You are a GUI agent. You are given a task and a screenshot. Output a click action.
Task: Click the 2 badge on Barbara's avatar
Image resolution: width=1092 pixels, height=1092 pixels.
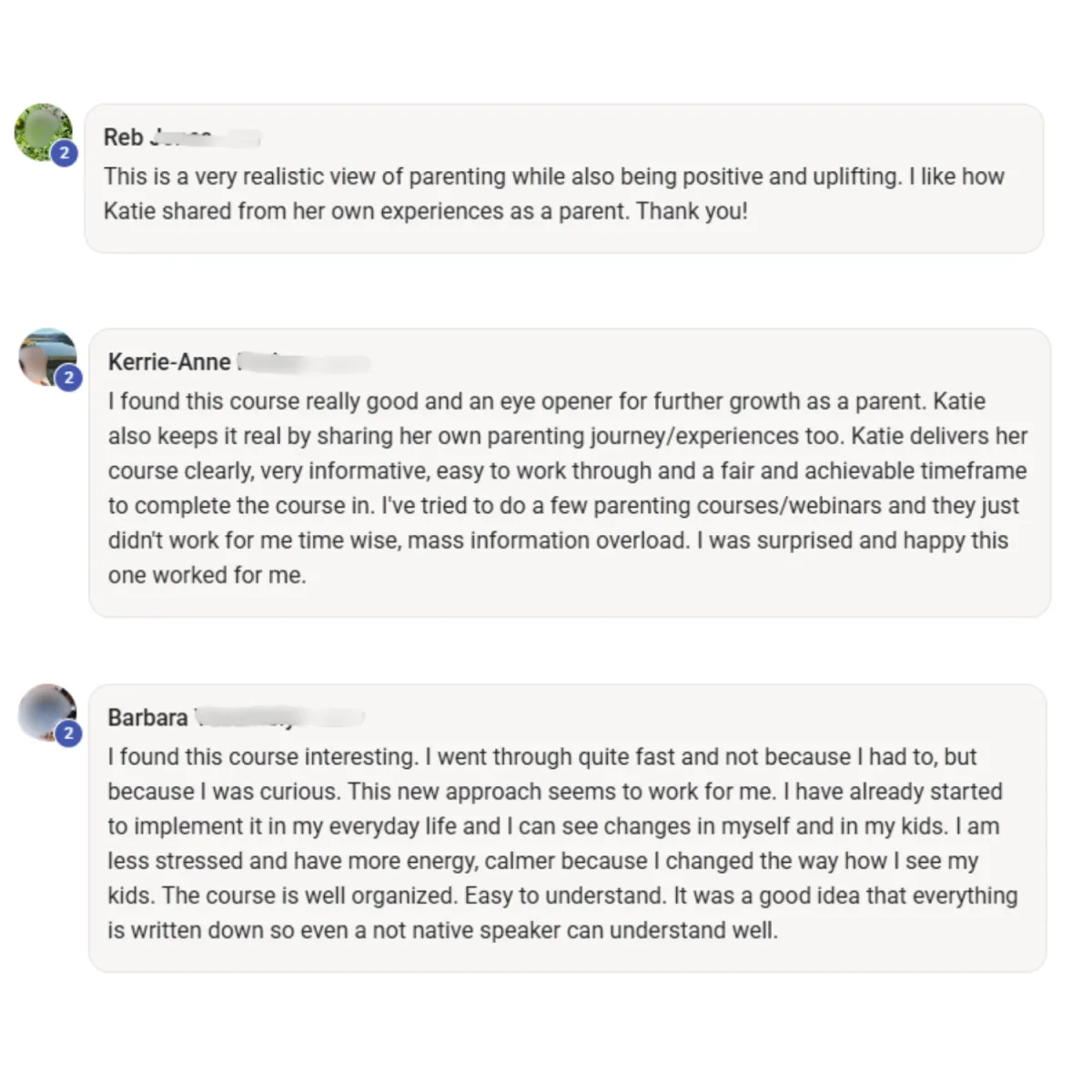pyautogui.click(x=68, y=733)
